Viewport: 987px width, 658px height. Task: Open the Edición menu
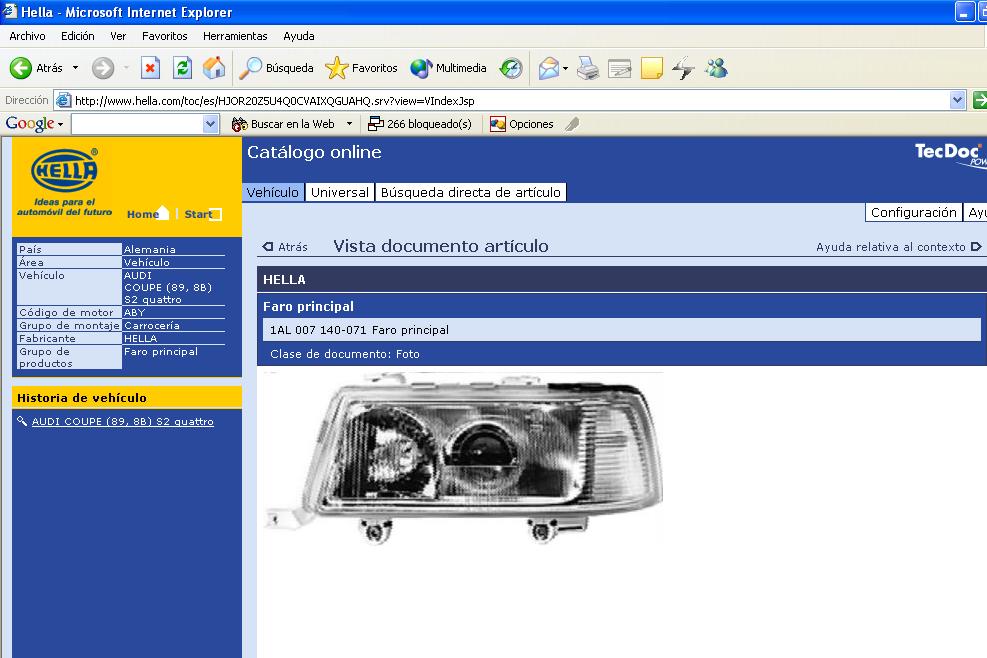click(x=77, y=37)
